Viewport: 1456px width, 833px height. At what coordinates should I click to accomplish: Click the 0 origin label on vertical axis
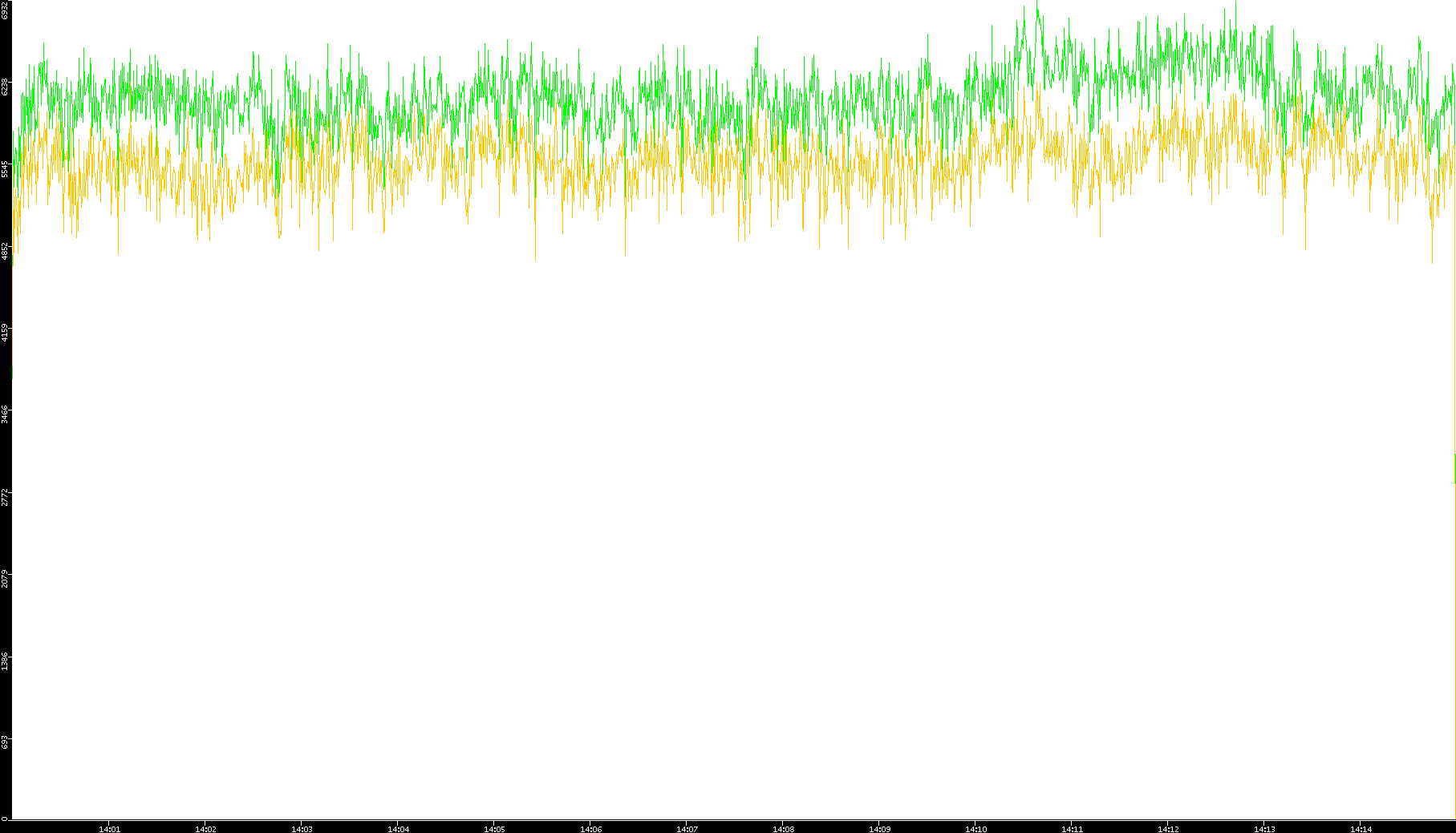[5, 819]
